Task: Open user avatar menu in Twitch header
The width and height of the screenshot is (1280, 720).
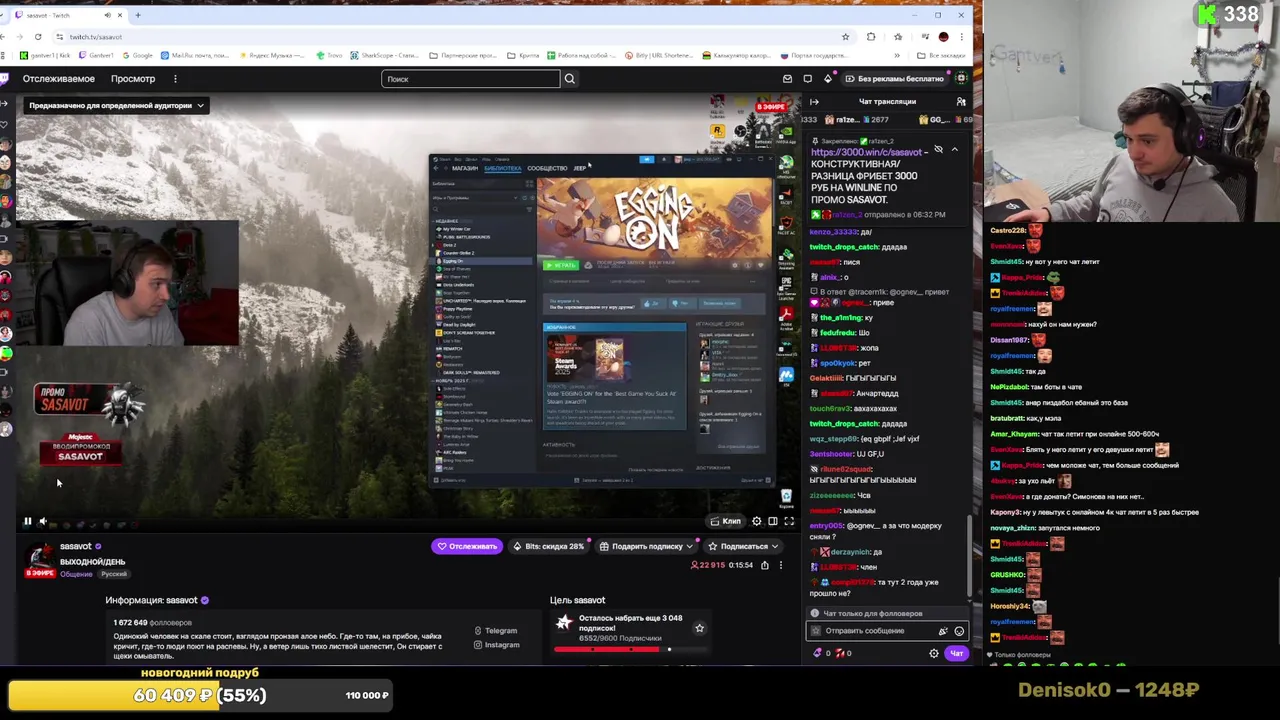Action: tap(962, 79)
